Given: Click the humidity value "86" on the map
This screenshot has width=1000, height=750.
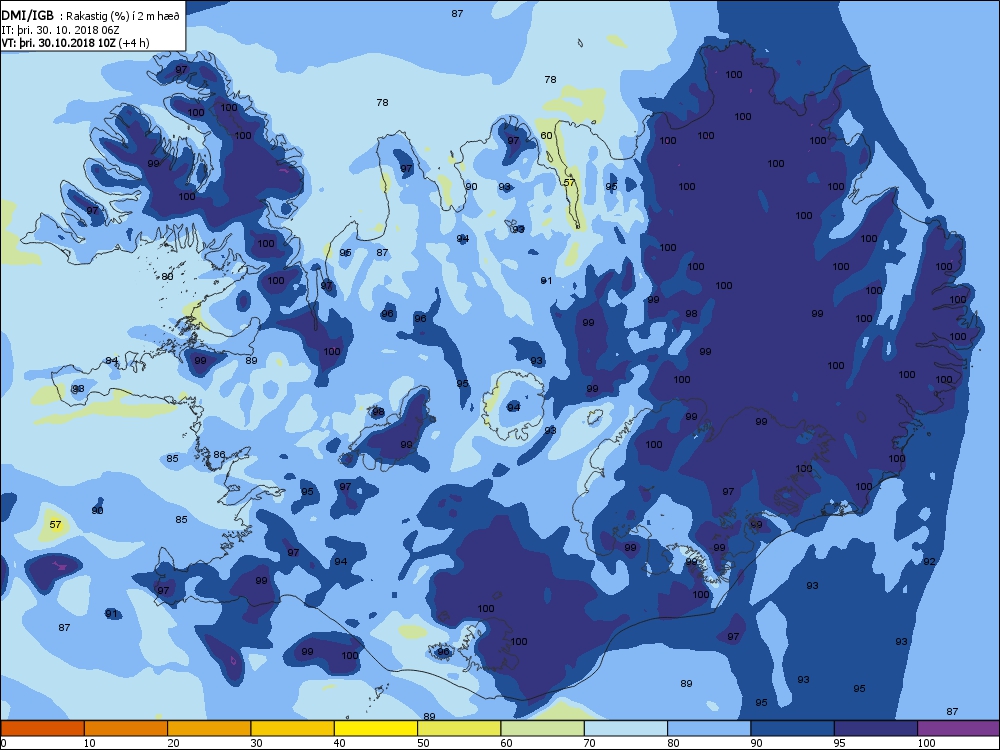Looking at the screenshot, I should click(x=219, y=455).
